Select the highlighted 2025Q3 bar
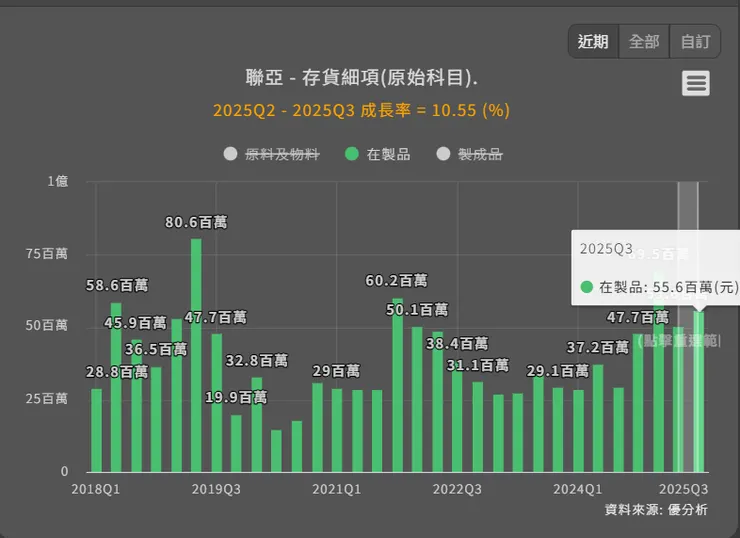This screenshot has width=740, height=538. tap(699, 392)
